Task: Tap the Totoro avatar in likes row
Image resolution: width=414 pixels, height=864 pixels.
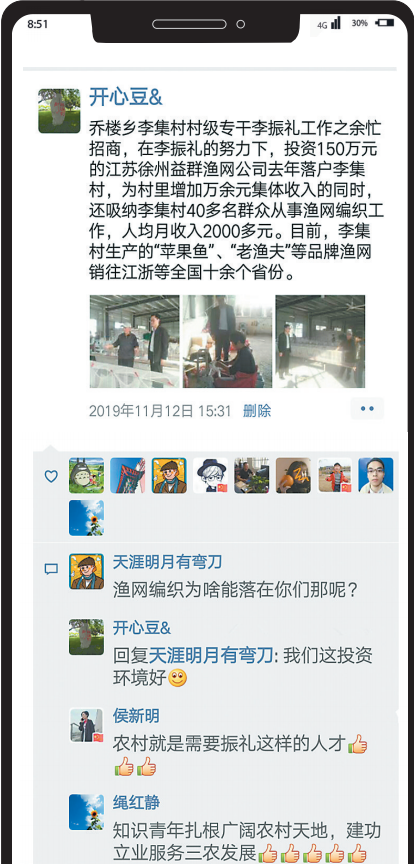Action: [87, 475]
